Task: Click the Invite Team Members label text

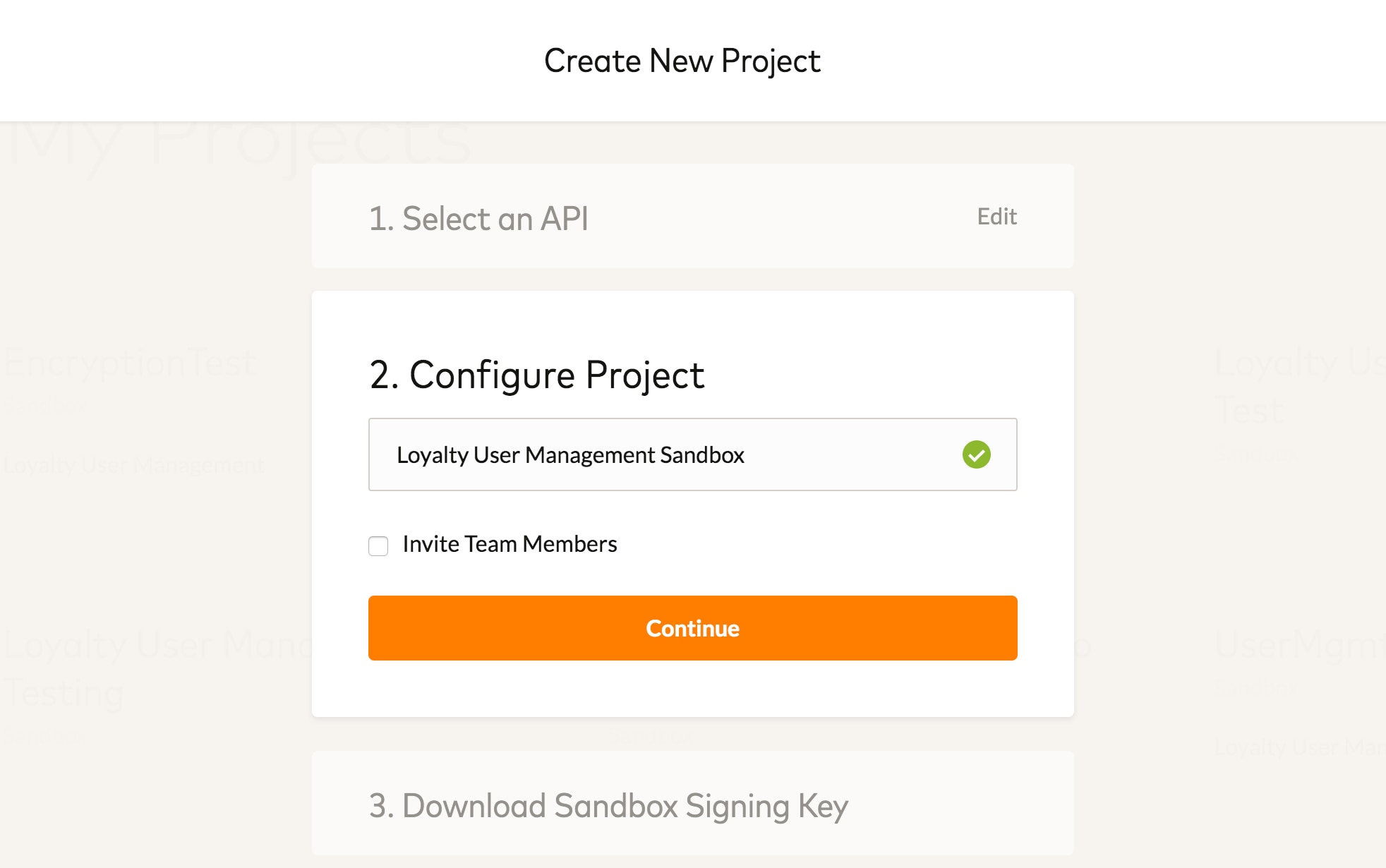Action: click(x=510, y=544)
